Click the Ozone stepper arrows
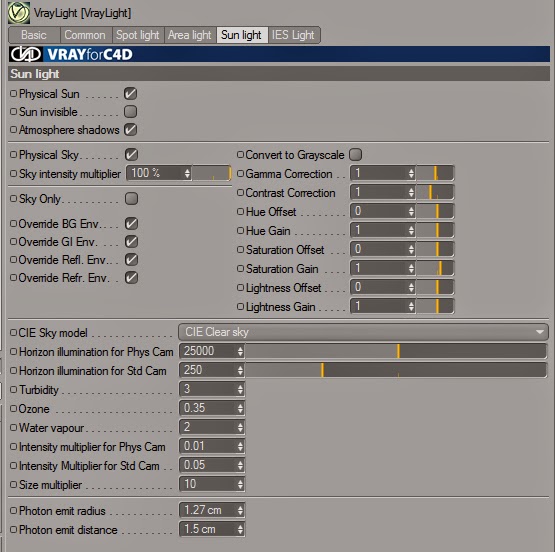 point(240,408)
